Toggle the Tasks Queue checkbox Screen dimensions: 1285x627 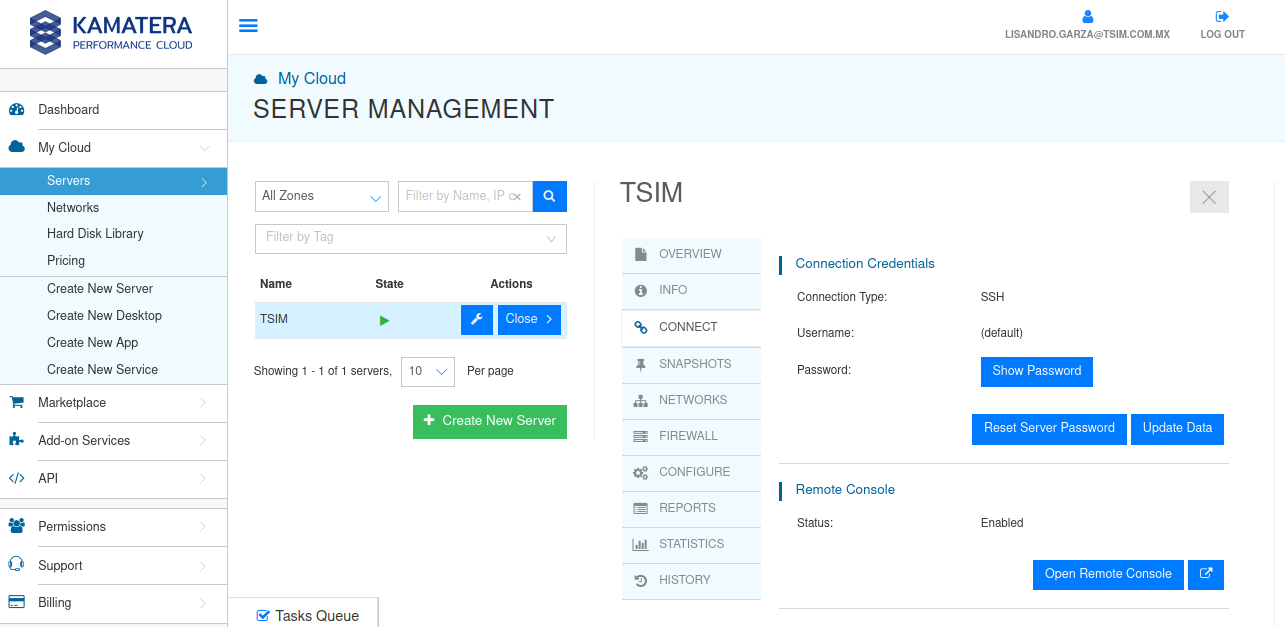263,616
